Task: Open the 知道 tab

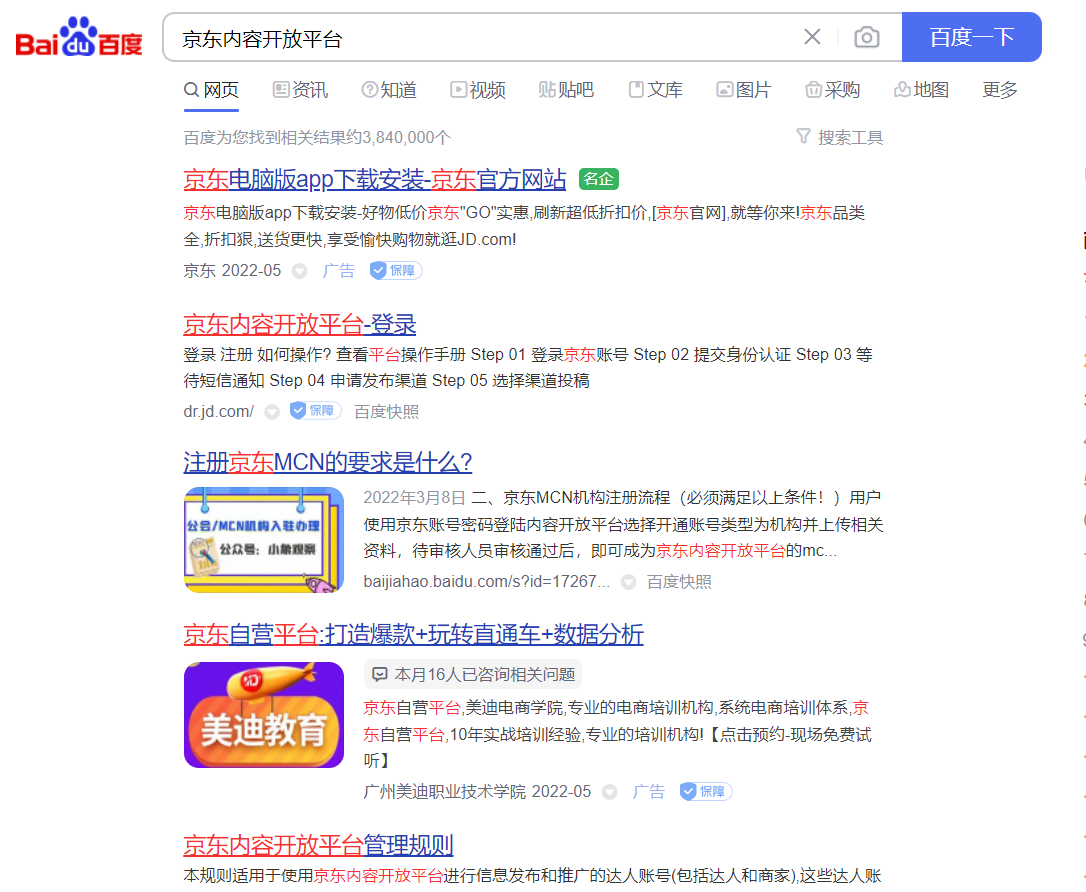Action: (x=389, y=90)
